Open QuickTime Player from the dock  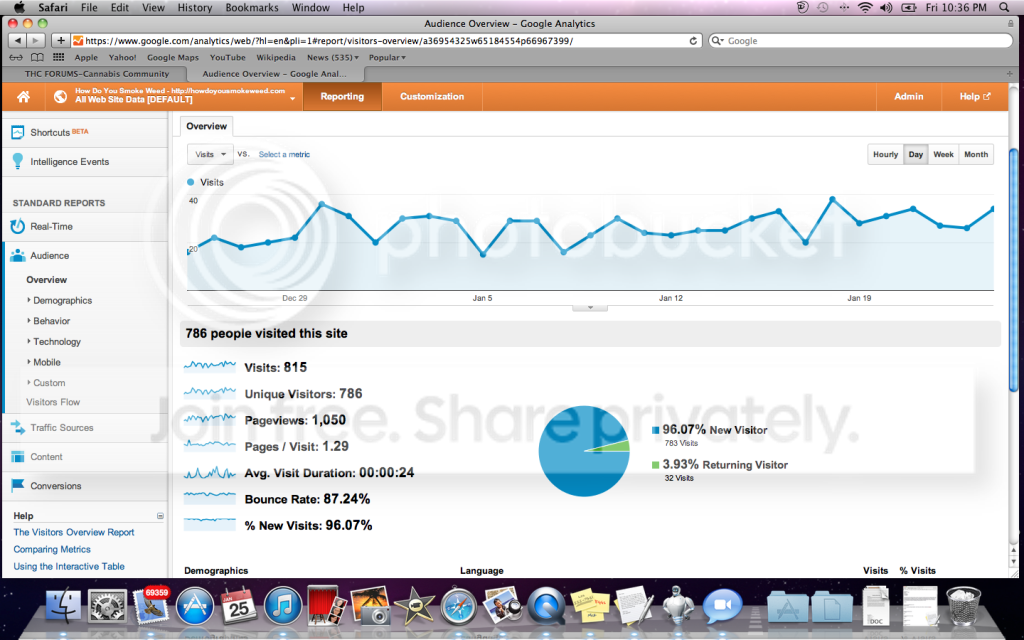click(546, 605)
